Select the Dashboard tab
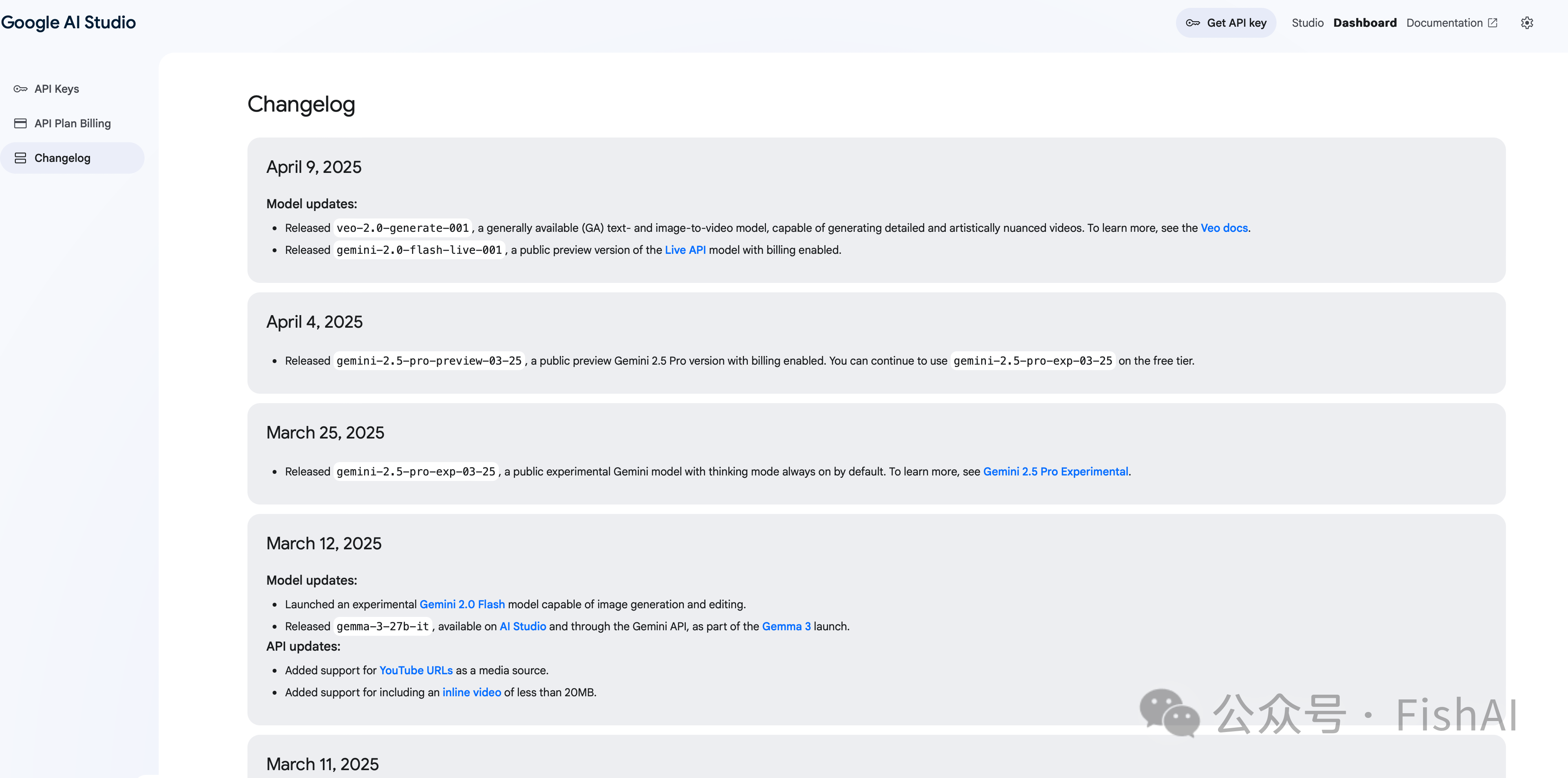 click(x=1365, y=23)
